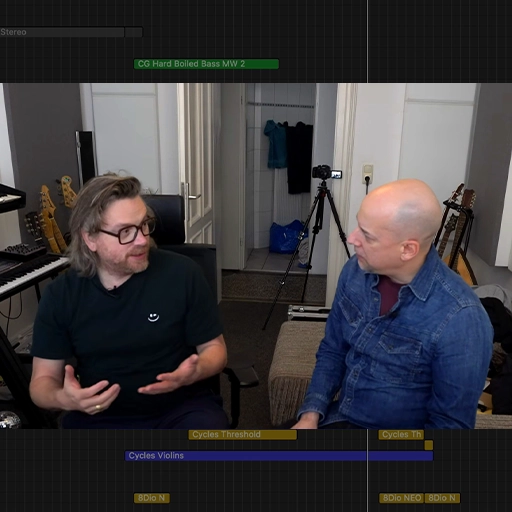Viewport: 512px width, 512px height.
Task: Click the empty lane between Cycles Threshold and Cycles Th
Action: 337,435
